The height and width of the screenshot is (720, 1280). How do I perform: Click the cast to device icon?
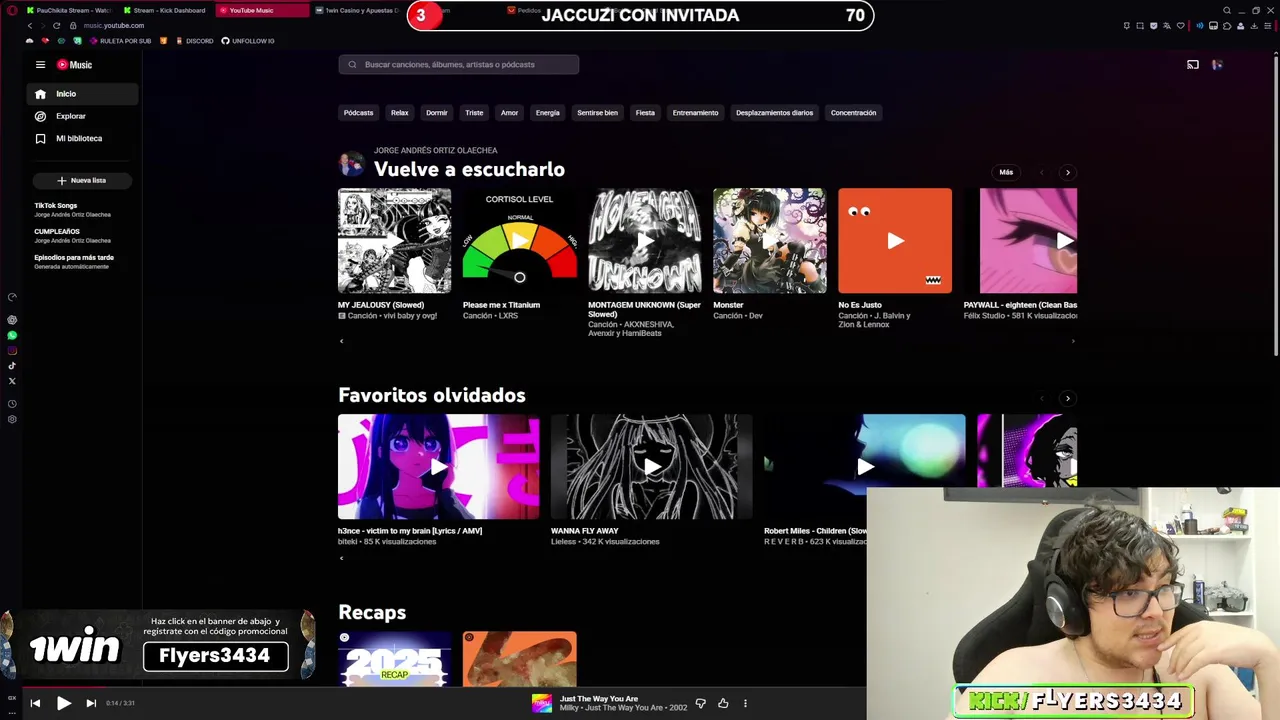pyautogui.click(x=1193, y=65)
